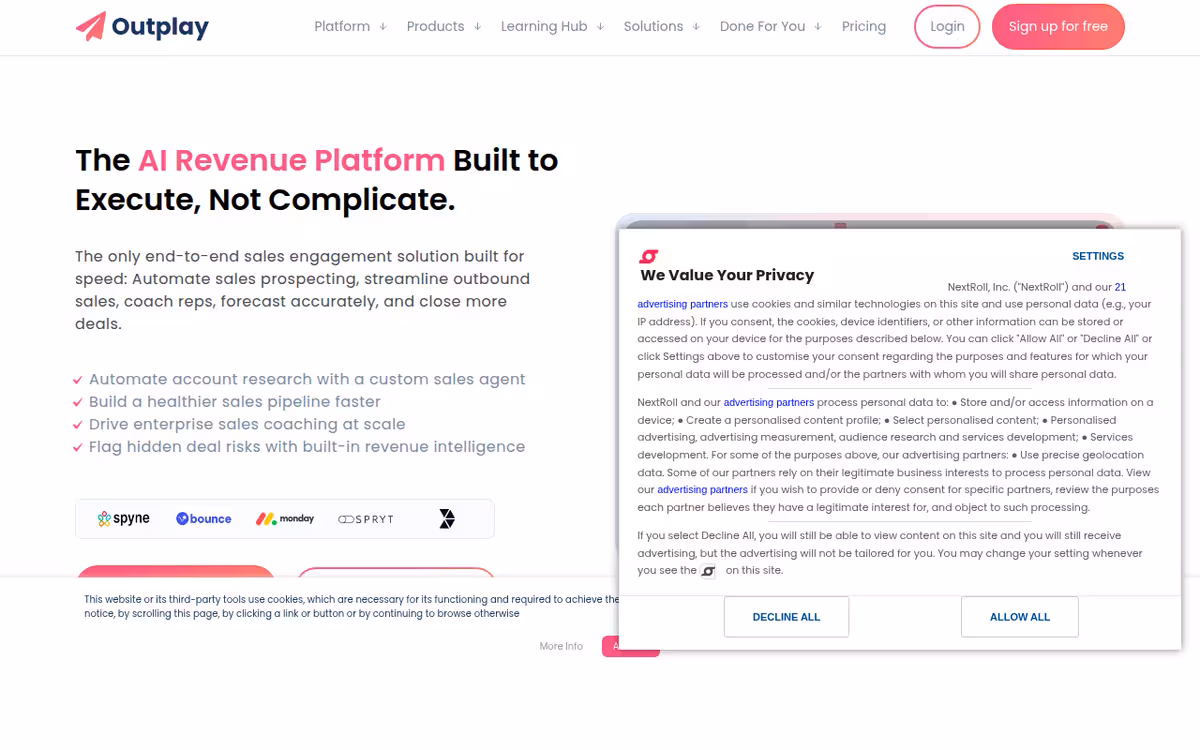1200x750 pixels.
Task: Expand the Products dropdown menu
Action: [444, 26]
